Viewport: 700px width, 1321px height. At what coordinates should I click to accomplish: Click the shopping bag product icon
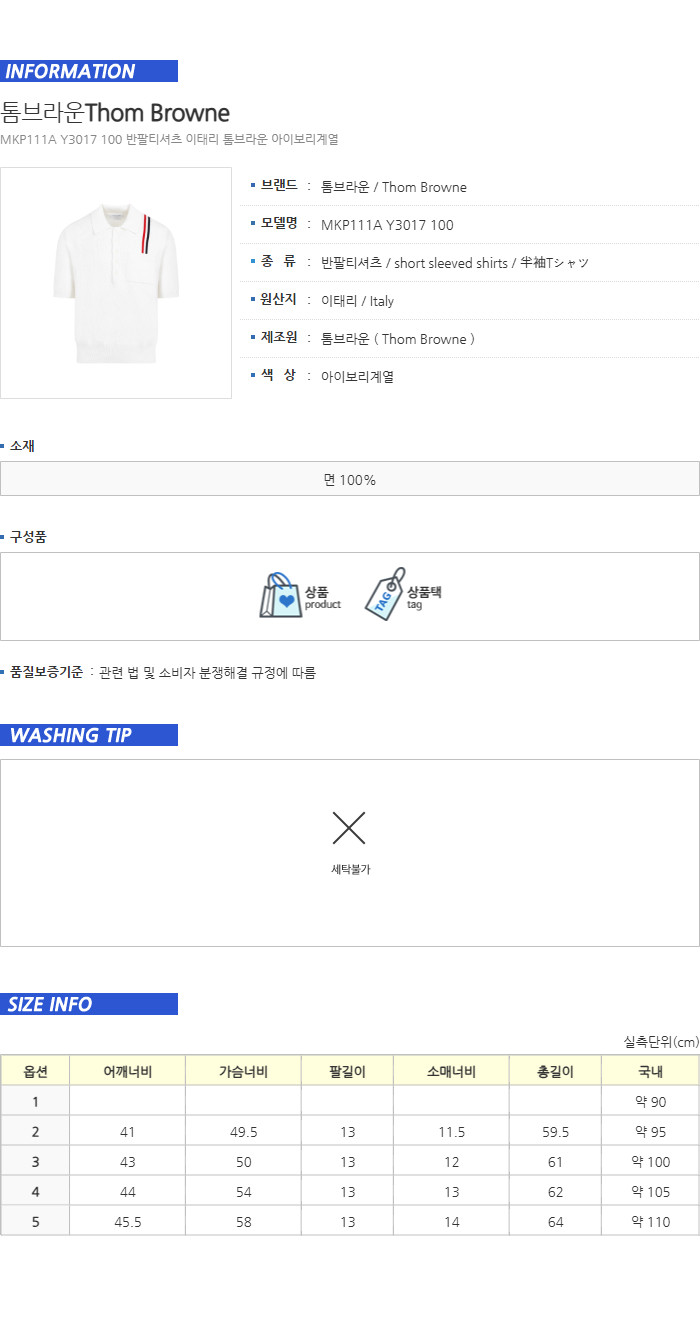(x=281, y=595)
